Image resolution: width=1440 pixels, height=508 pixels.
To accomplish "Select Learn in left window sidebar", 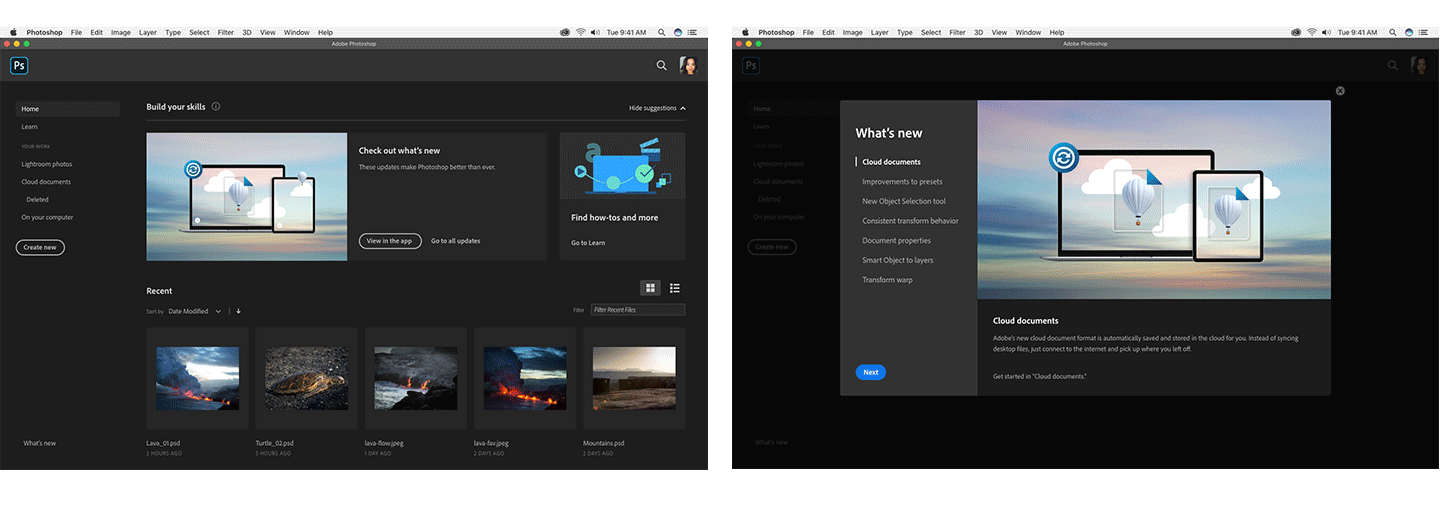I will tap(30, 127).
